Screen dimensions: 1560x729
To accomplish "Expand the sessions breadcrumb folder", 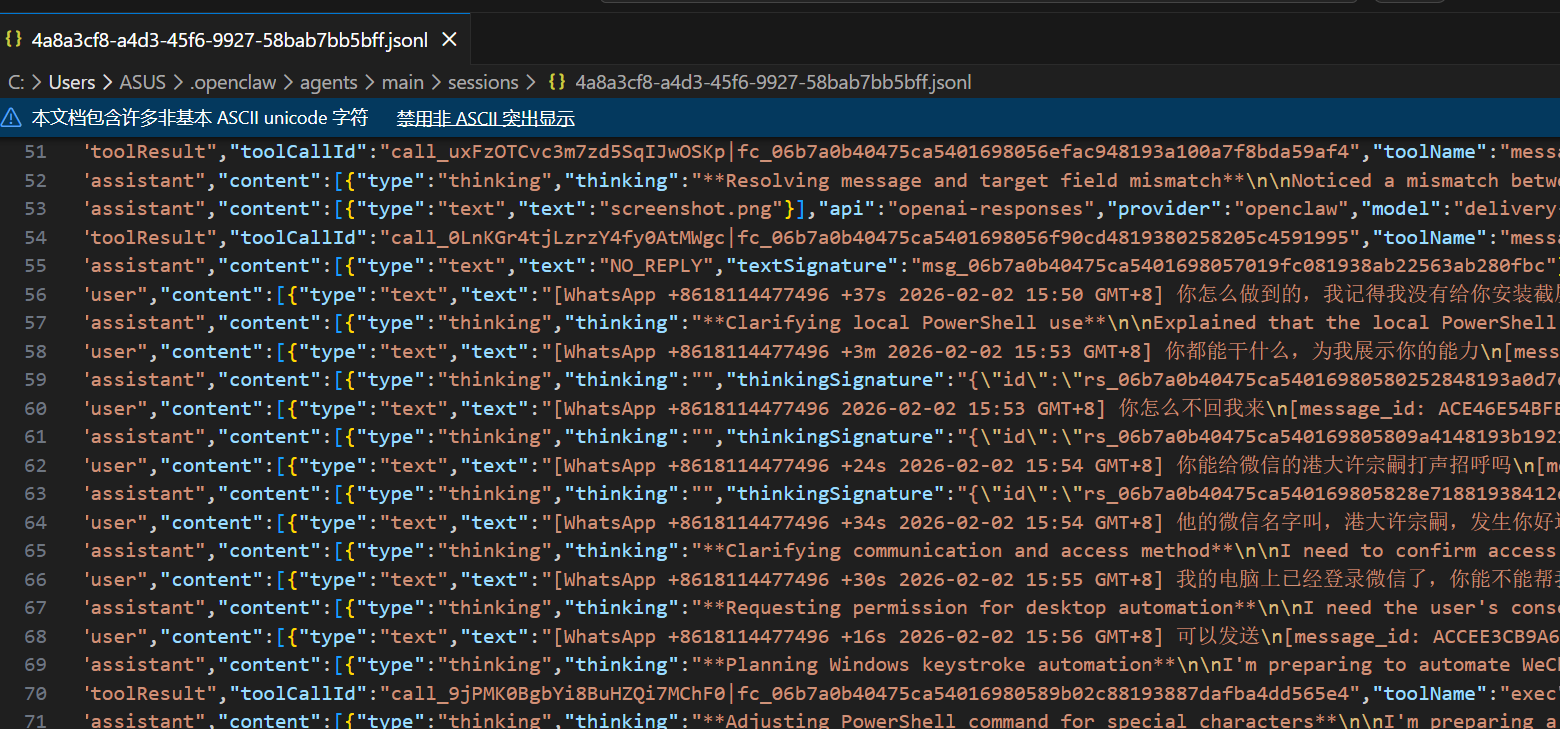I will (483, 82).
